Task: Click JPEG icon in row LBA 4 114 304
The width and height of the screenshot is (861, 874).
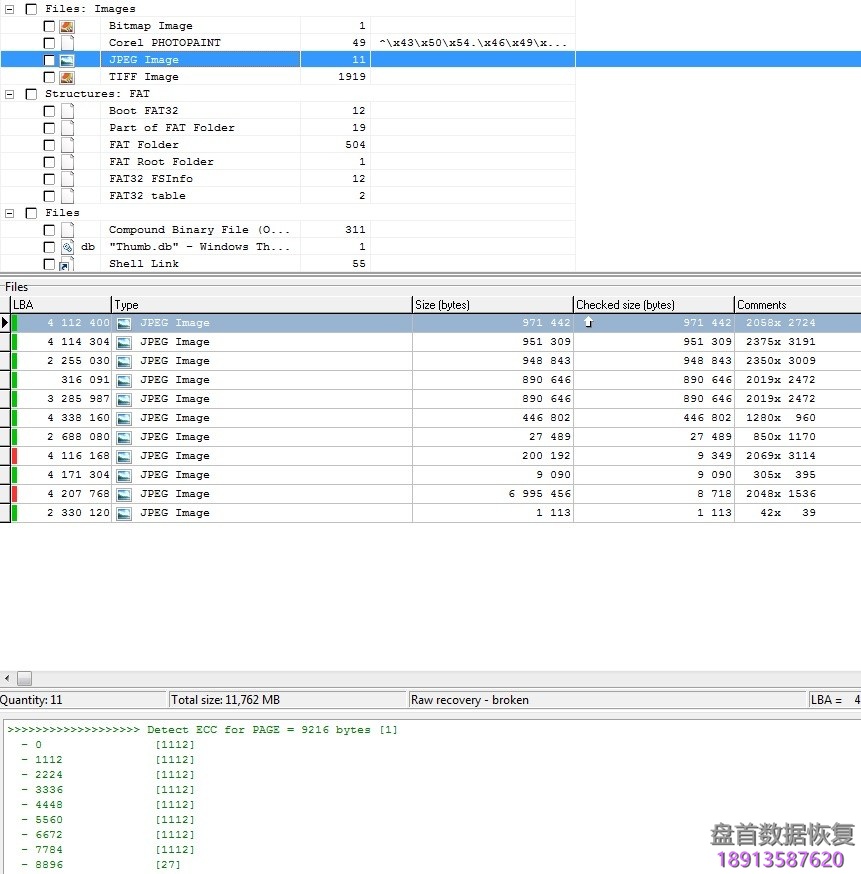Action: tap(124, 342)
